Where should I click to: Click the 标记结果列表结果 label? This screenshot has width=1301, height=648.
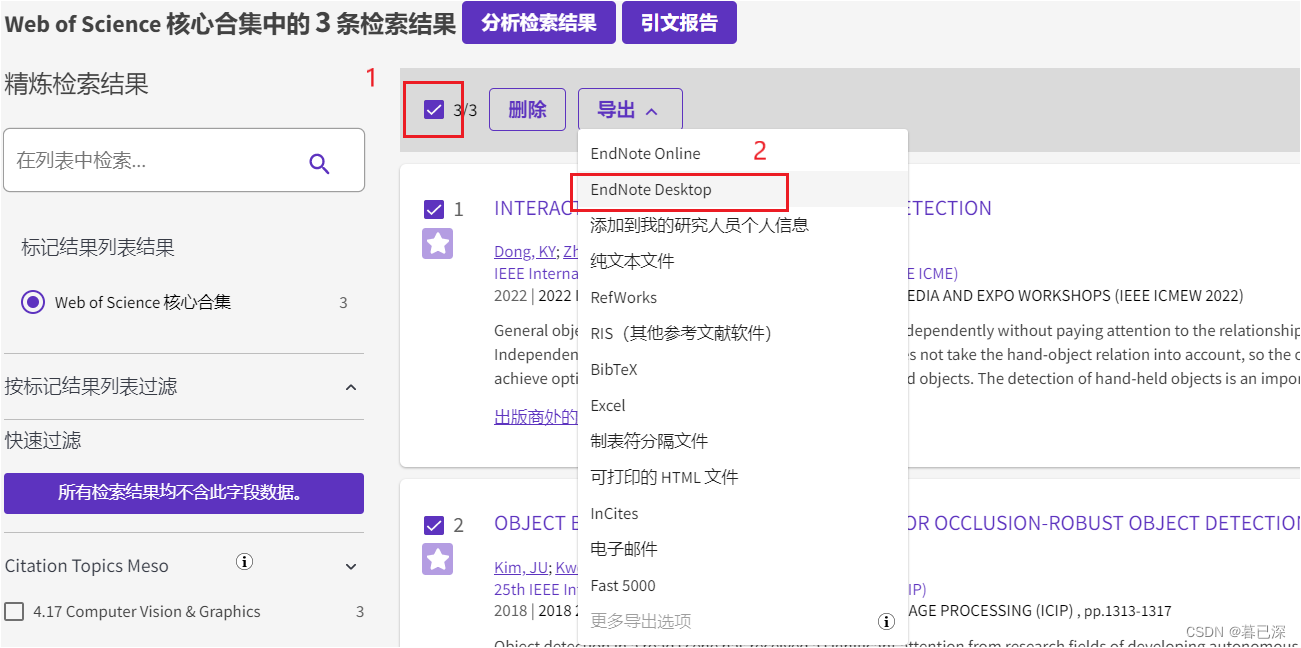(x=98, y=247)
